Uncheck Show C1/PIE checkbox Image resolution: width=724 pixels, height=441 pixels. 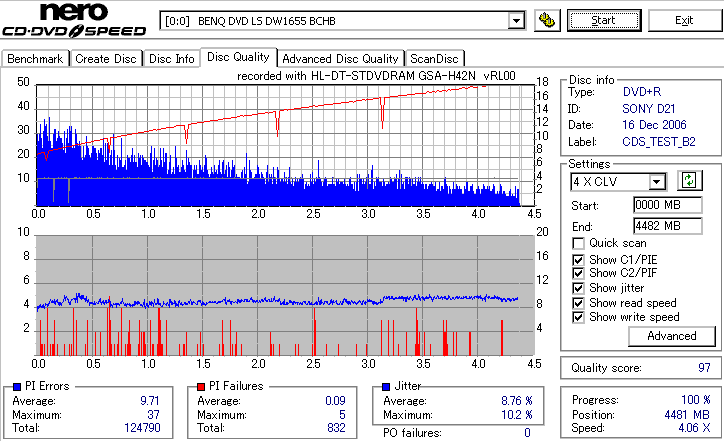578,260
